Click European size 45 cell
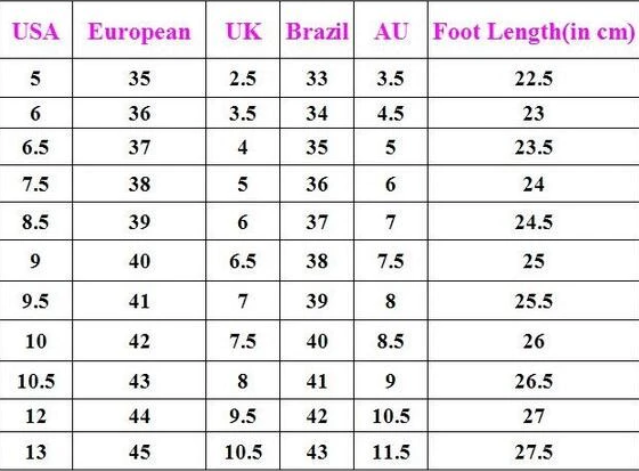Viewport: 639px width, 471px height. [x=139, y=450]
